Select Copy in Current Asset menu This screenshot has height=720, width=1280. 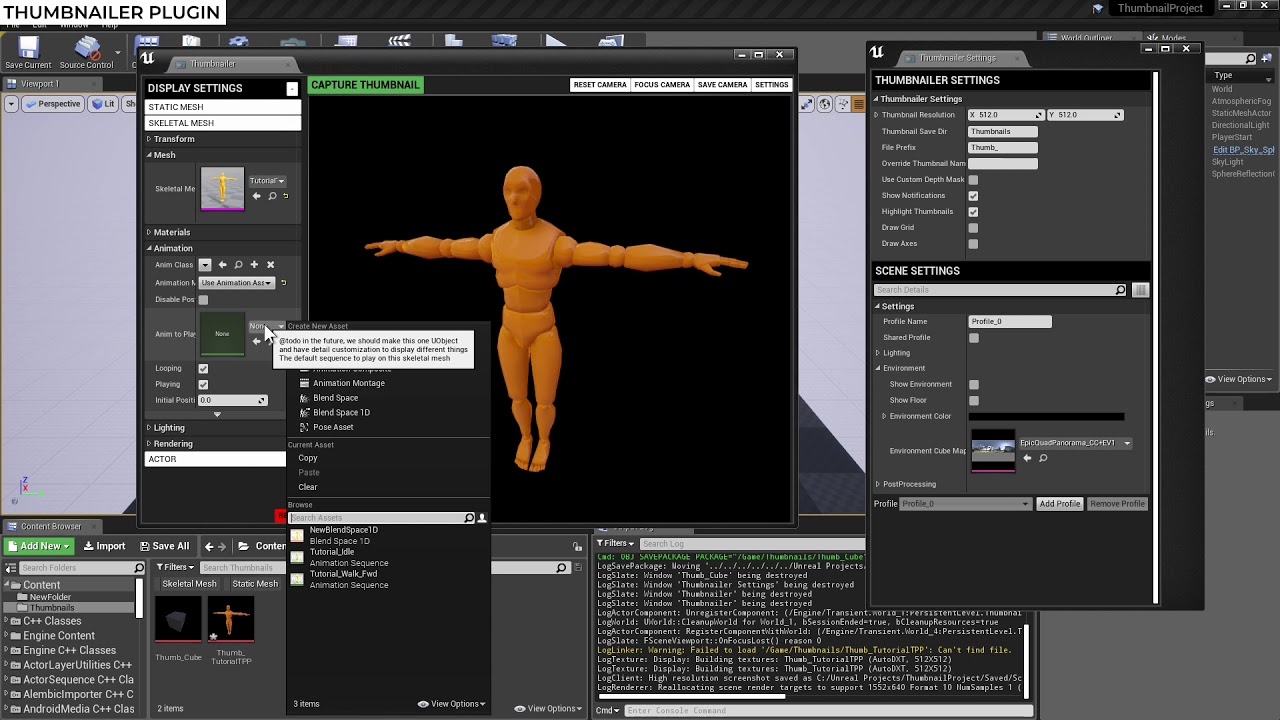(308, 458)
